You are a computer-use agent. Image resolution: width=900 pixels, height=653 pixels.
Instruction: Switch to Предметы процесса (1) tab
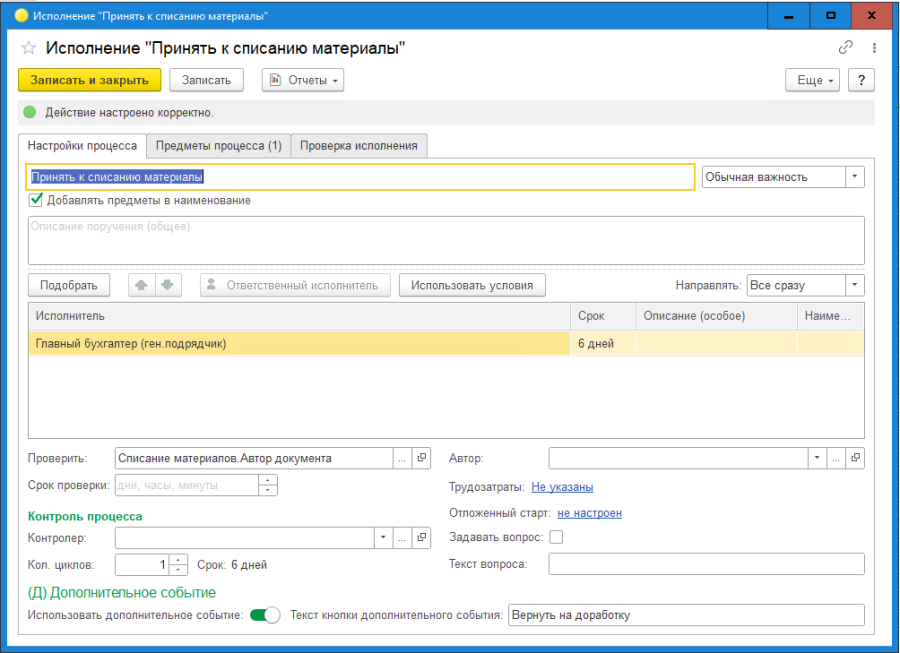218,146
